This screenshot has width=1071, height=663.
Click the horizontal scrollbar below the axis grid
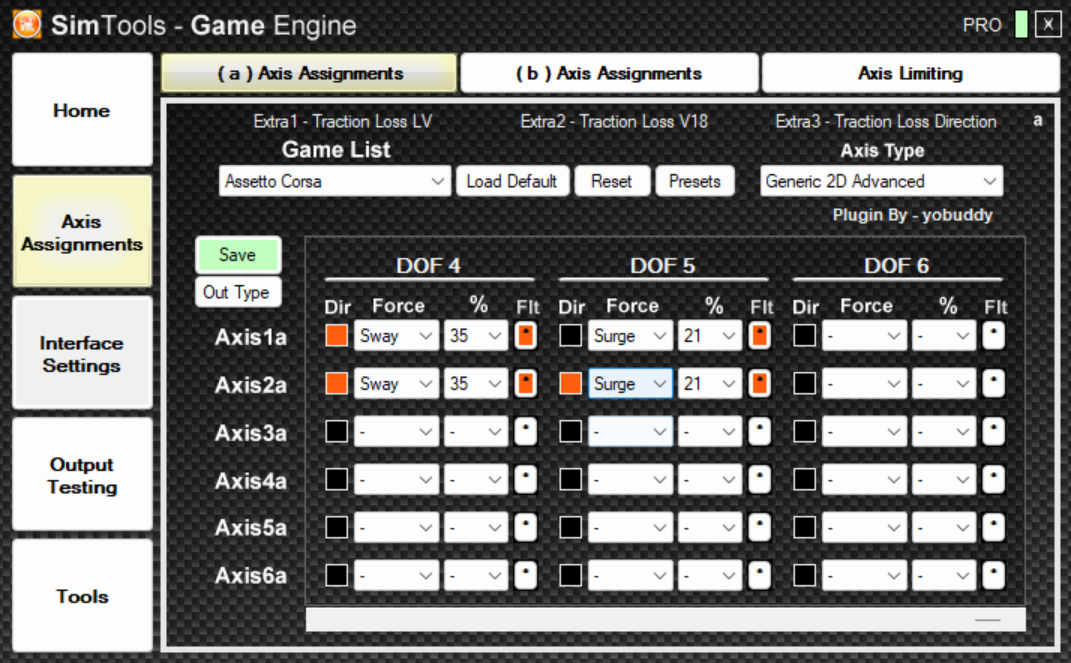(x=665, y=620)
